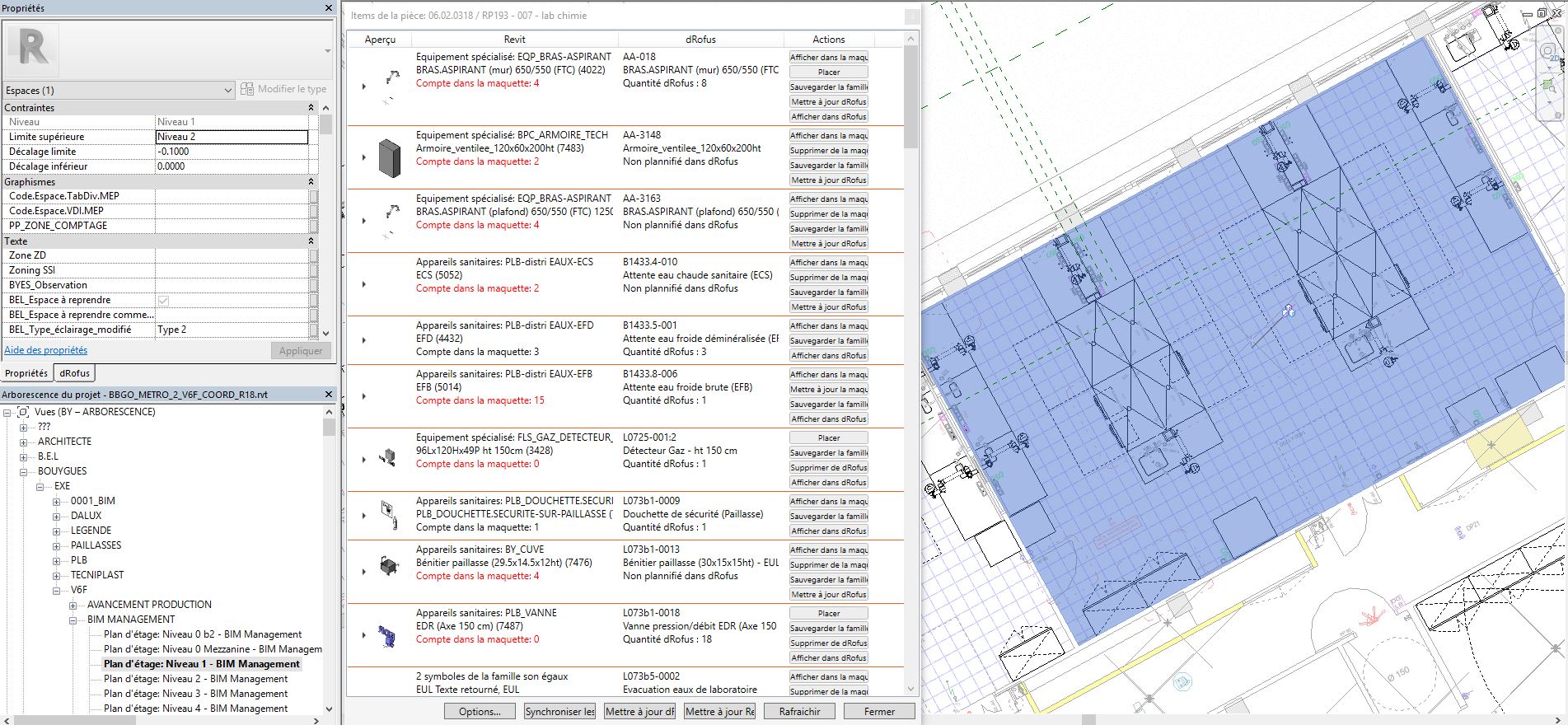Screen dimensions: 1568x725
Task: Expand the AA-018 bras aspirant row
Action: click(363, 87)
